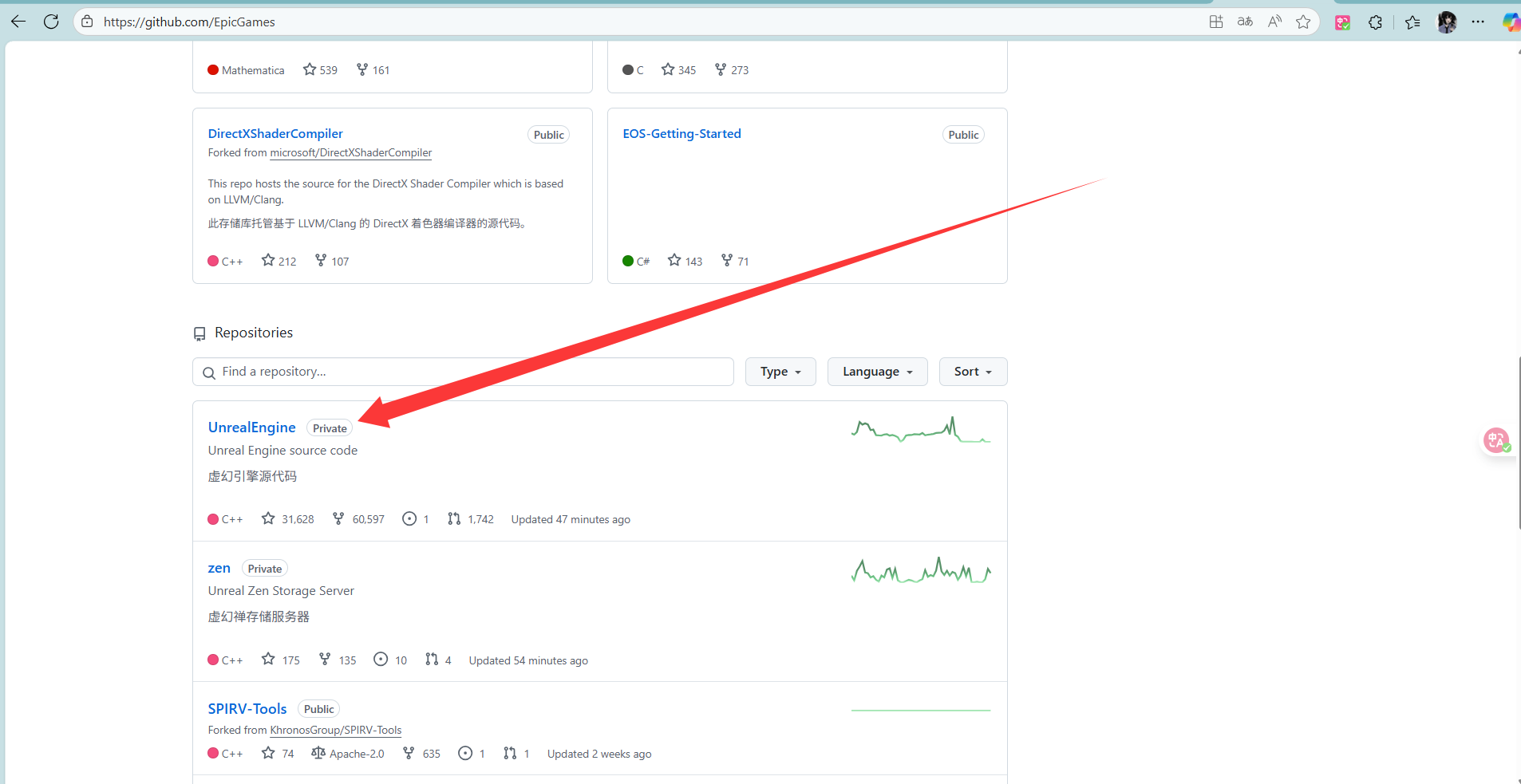Image resolution: width=1521 pixels, height=784 pixels.
Task: Open read aloud icon
Action: tap(1274, 22)
